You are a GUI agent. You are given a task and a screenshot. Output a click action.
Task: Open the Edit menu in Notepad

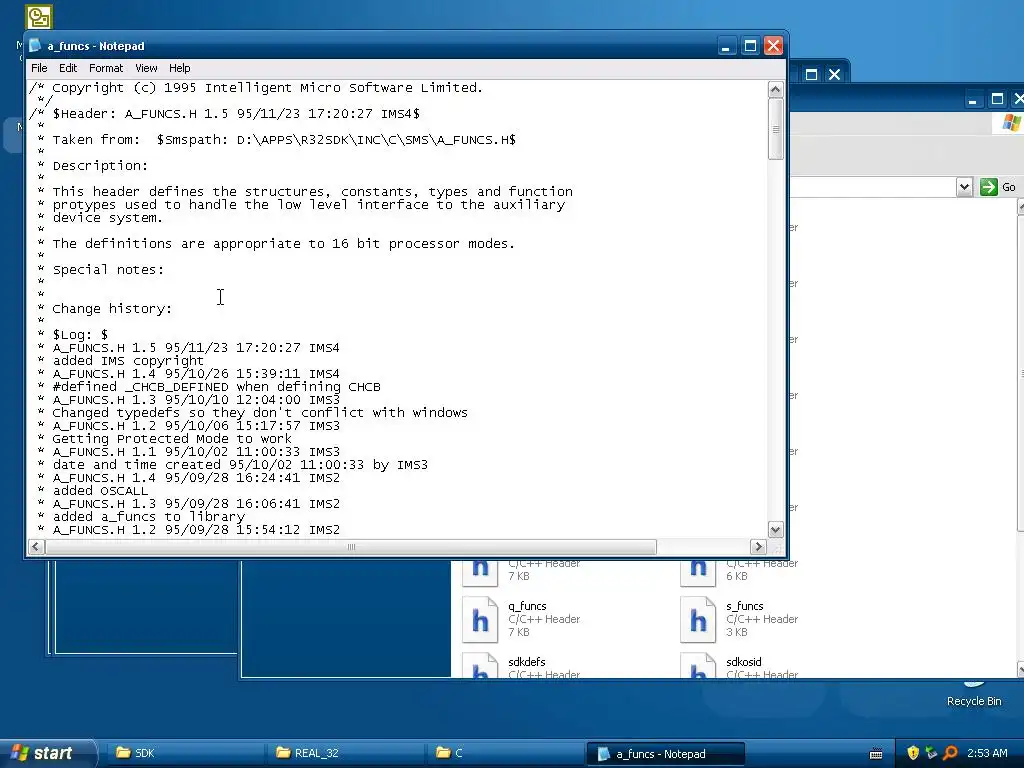pos(68,68)
